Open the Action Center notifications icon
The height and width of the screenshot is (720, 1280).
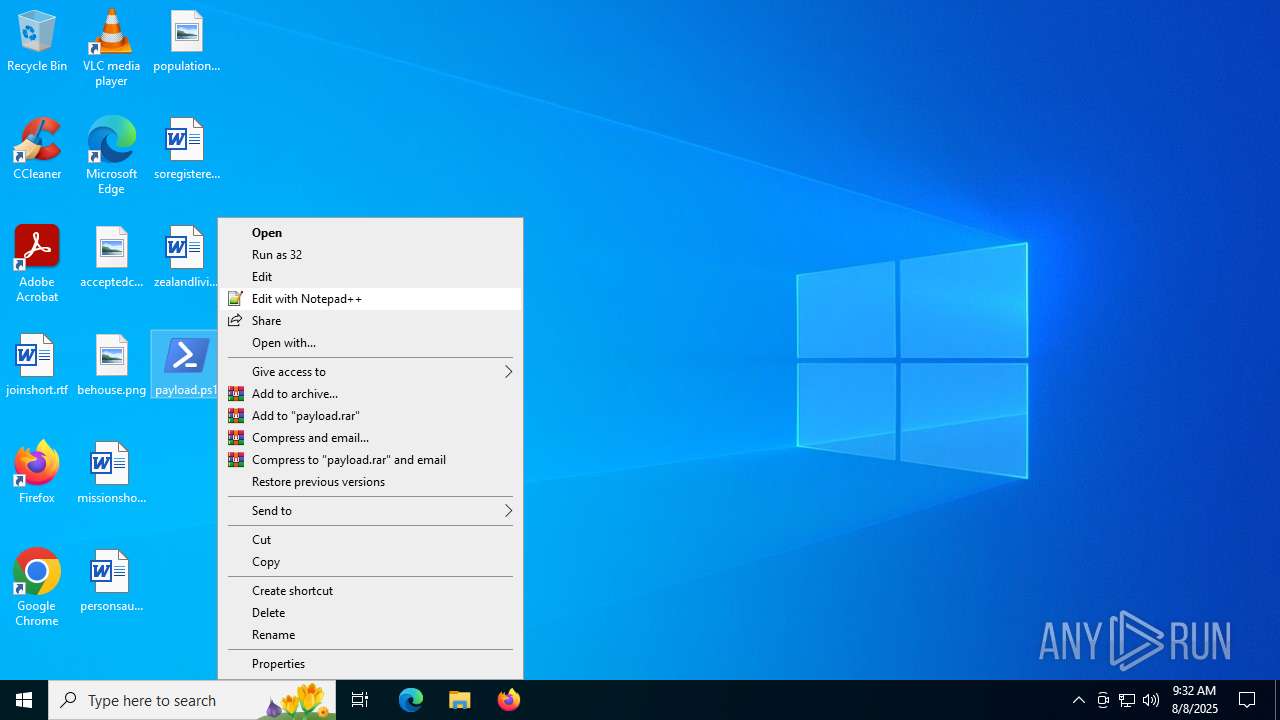point(1248,700)
